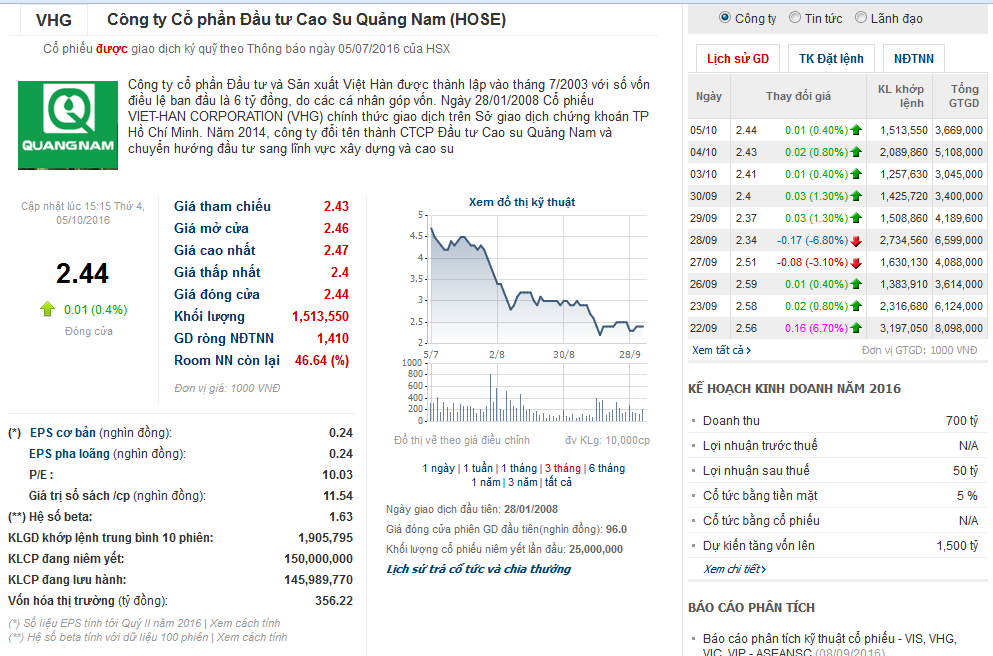993x656 pixels.
Task: Click up arrow icon in 23/09 history row
Action: point(856,306)
